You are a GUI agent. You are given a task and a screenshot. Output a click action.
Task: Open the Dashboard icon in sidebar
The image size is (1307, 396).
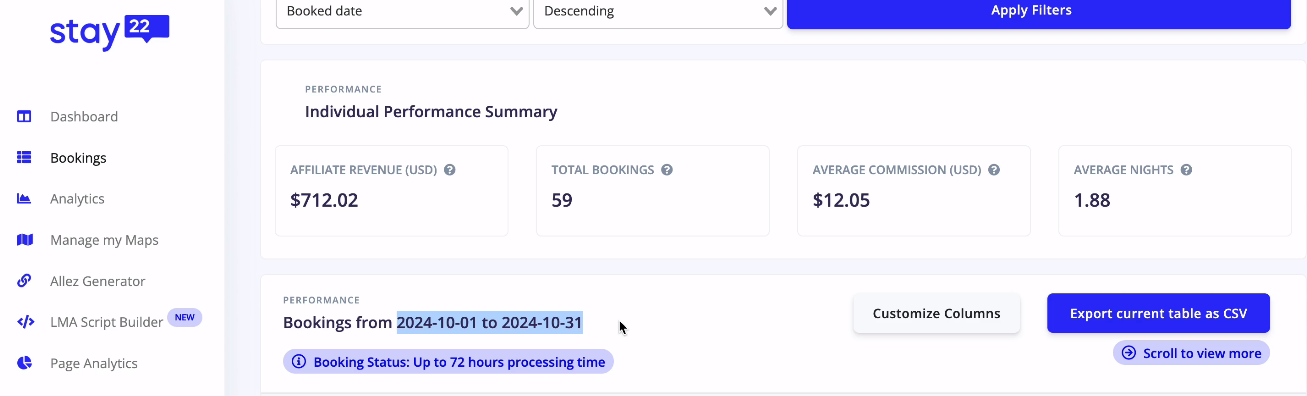pos(25,117)
